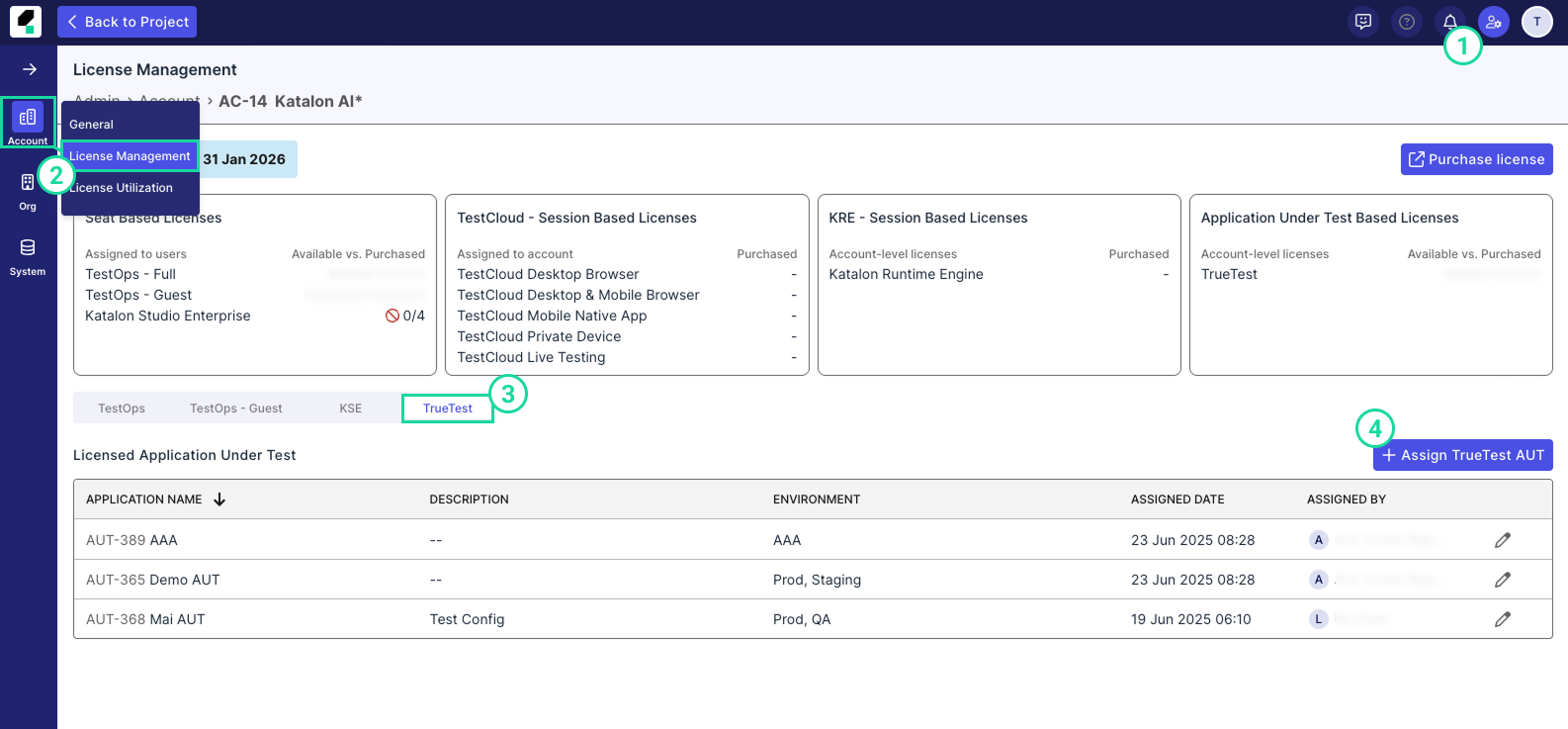The width and height of the screenshot is (1568, 729).
Task: Click the Description column header
Action: [x=469, y=500]
